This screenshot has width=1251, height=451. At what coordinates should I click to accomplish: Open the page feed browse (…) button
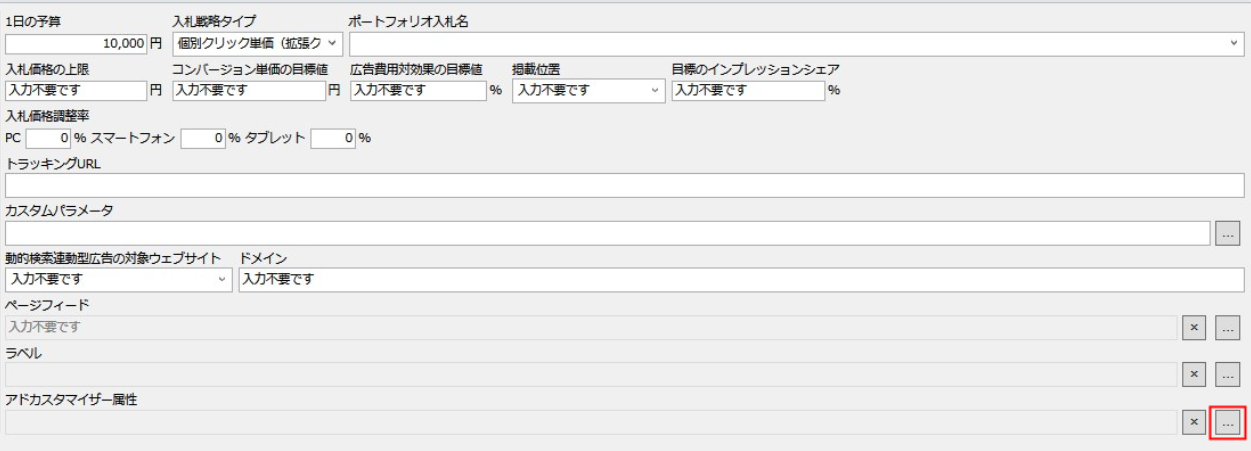tap(1227, 326)
